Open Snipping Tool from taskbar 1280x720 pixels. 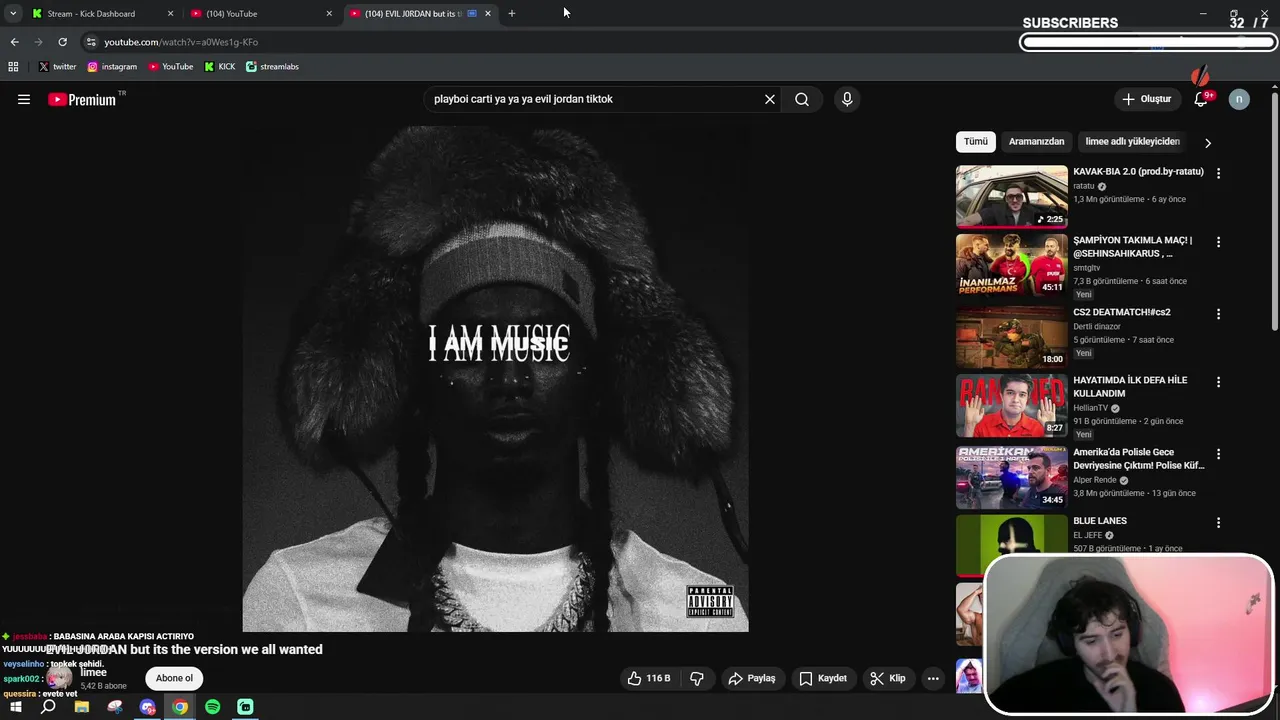[115, 707]
